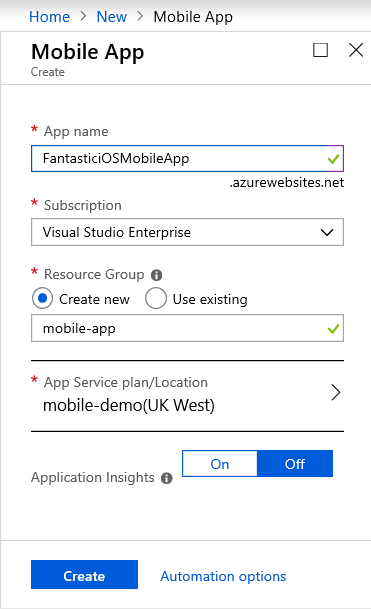Select the Create new radio button
The image size is (371, 609).
click(42, 298)
